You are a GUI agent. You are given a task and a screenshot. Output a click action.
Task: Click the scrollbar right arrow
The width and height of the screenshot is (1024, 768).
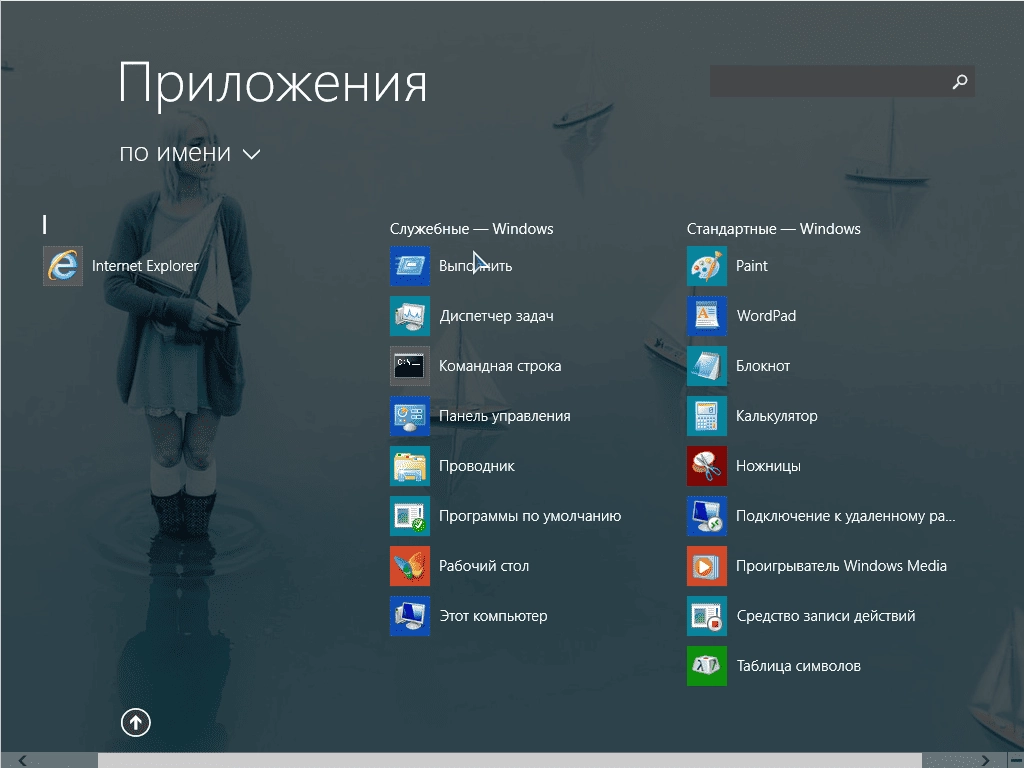985,760
